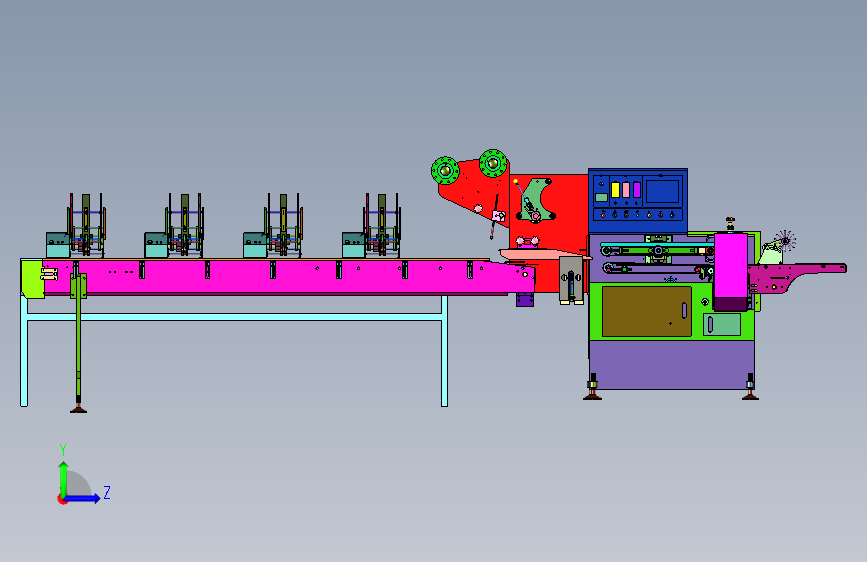Select the lime green end cap of conveyor

click(33, 279)
